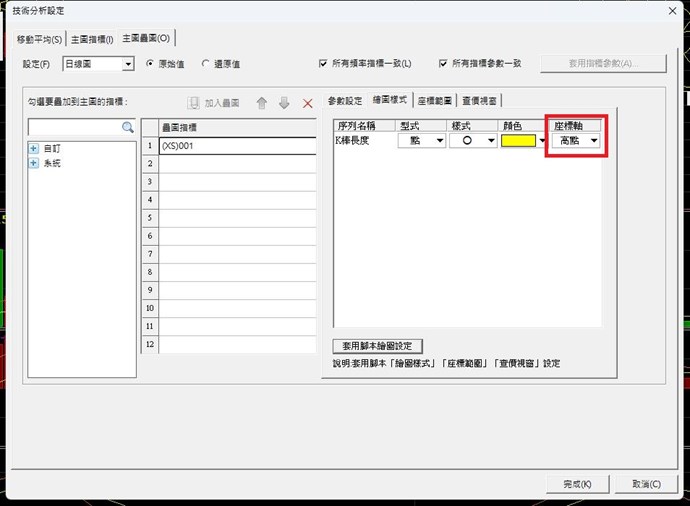Click the 加入疊圖 add overlay icon

195,103
